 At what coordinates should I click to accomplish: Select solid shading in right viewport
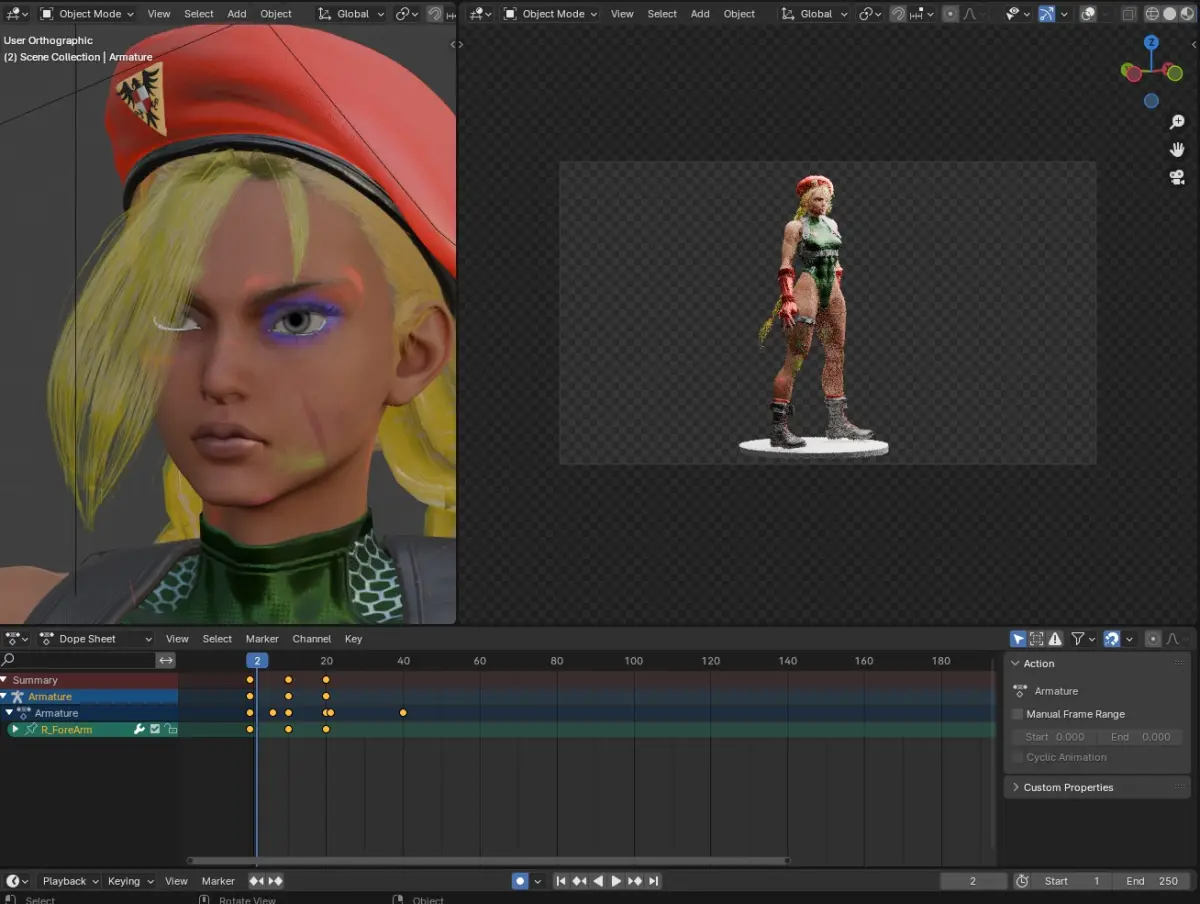pyautogui.click(x=1169, y=14)
